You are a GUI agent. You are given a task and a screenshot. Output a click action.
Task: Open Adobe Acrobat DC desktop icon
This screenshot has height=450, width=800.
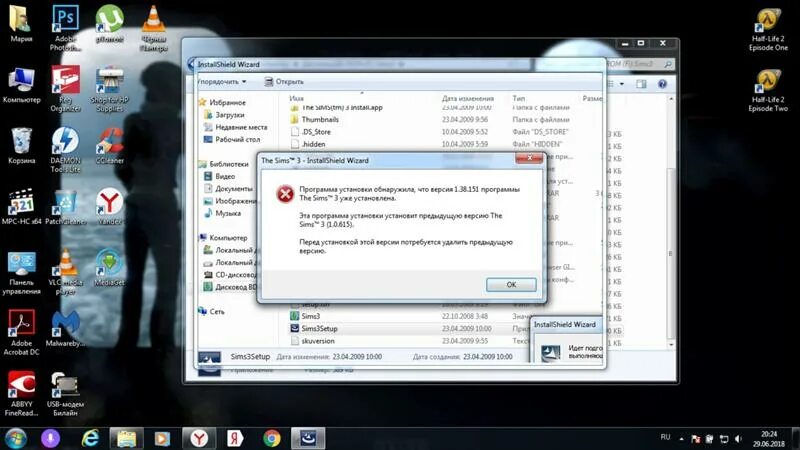[21, 333]
